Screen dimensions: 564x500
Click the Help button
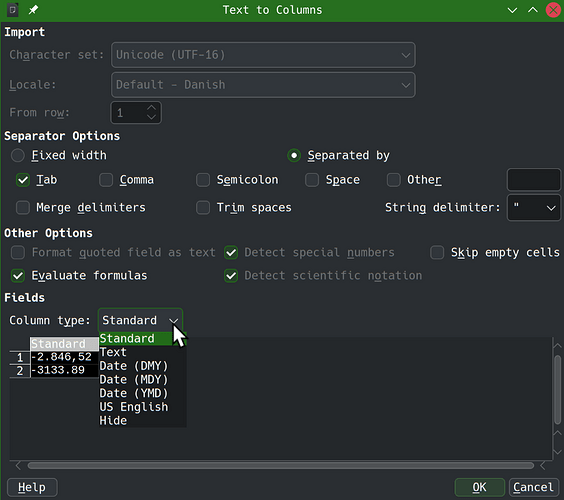[32, 487]
